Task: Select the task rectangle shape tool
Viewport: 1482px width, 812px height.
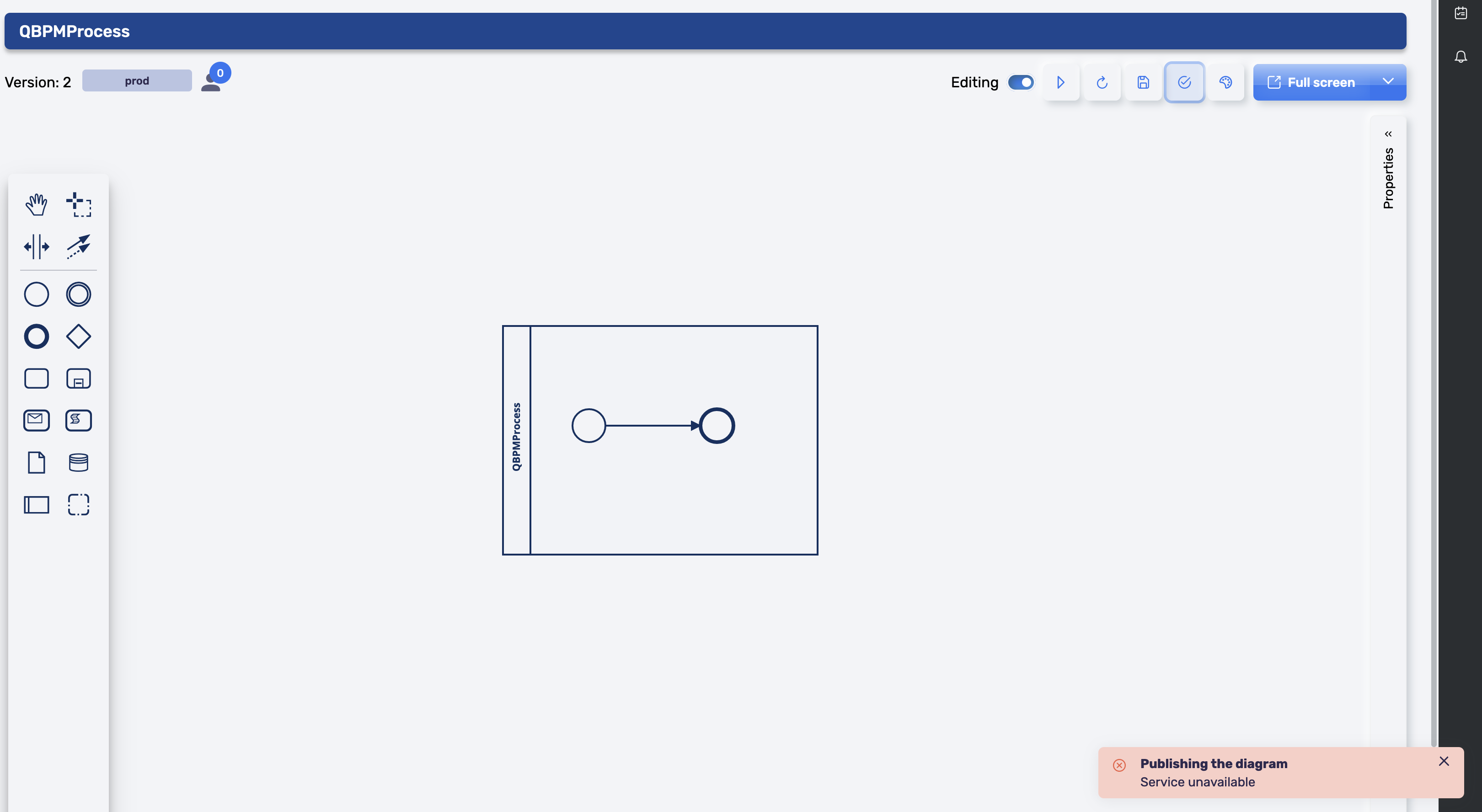Action: click(36, 378)
